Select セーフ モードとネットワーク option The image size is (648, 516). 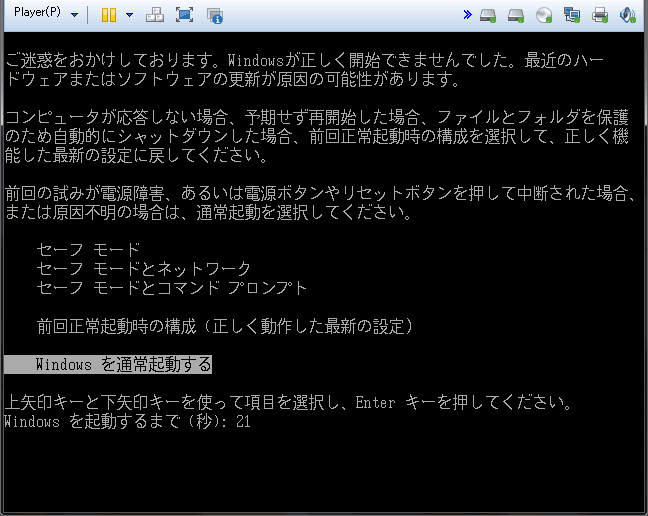click(x=144, y=269)
